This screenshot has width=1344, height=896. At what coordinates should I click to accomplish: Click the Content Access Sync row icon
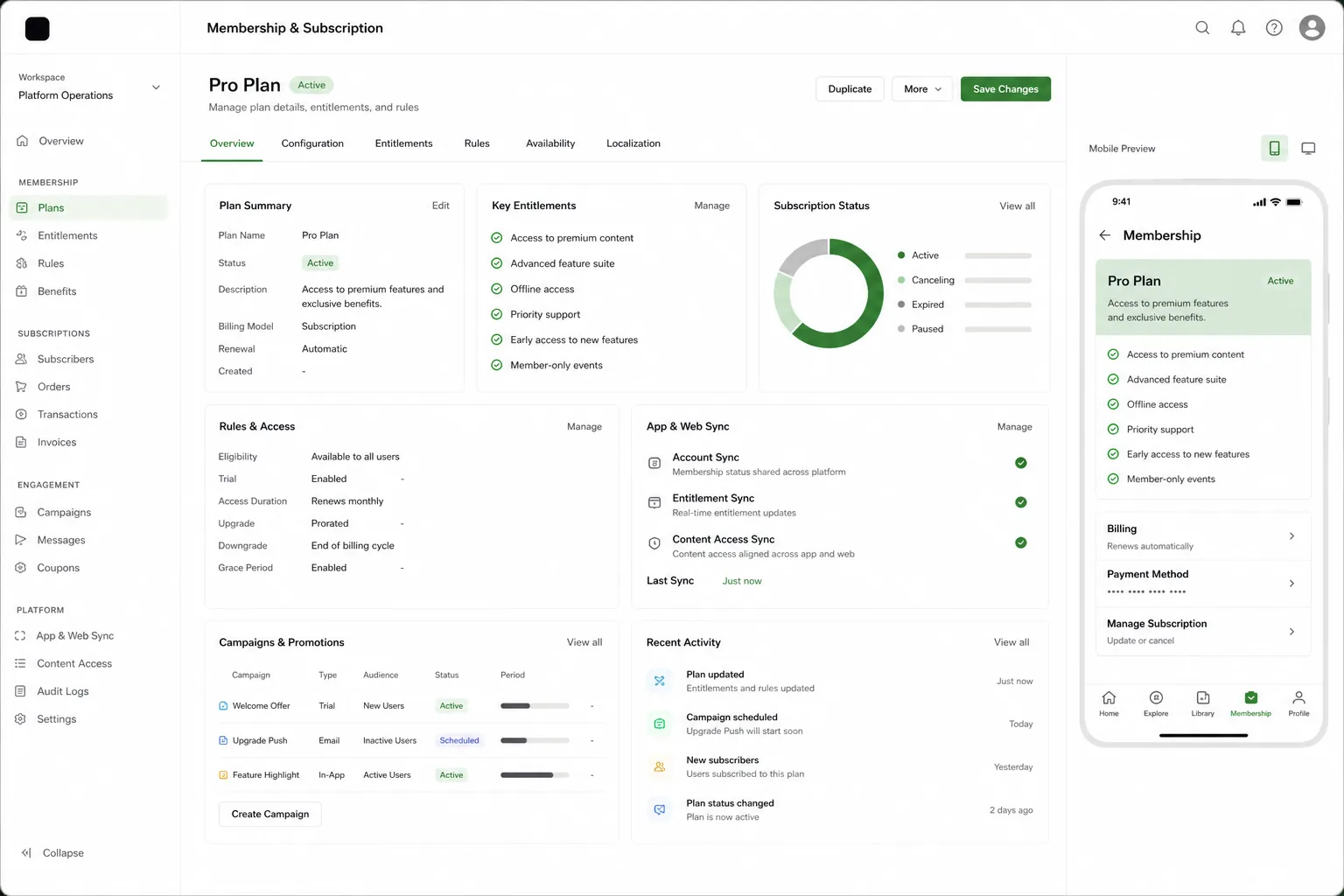654,543
